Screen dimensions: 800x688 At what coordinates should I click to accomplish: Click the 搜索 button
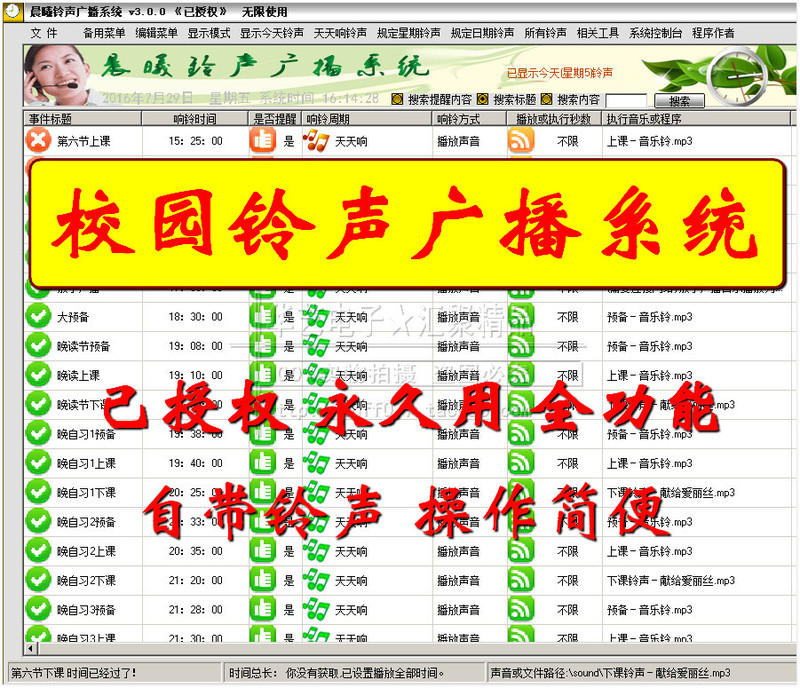[x=679, y=101]
